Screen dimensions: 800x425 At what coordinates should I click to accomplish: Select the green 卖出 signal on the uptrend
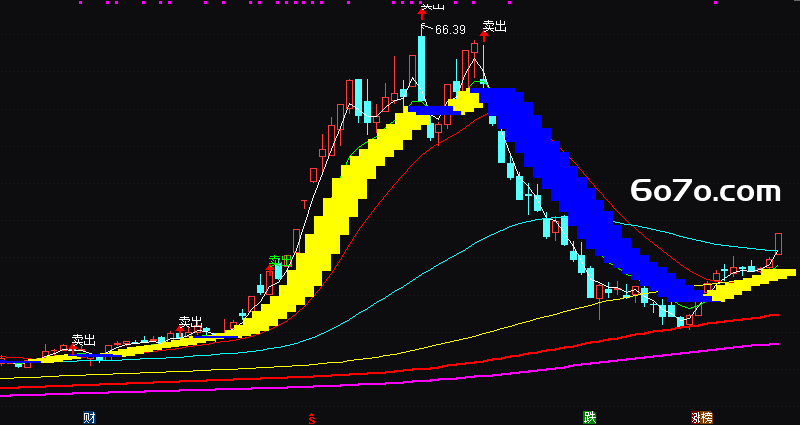pyautogui.click(x=280, y=261)
